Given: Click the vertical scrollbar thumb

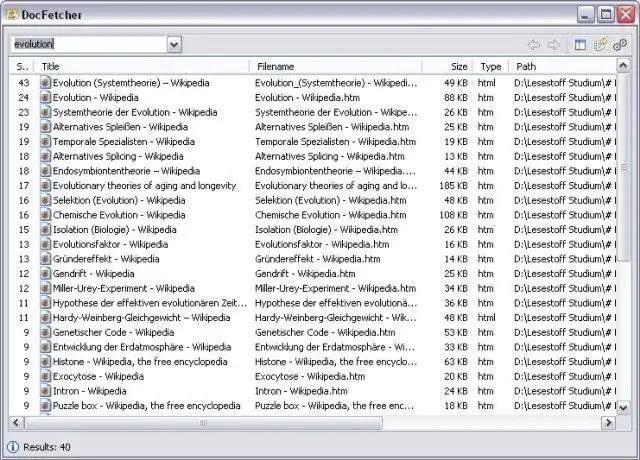Looking at the screenshot, I should tap(623, 167).
